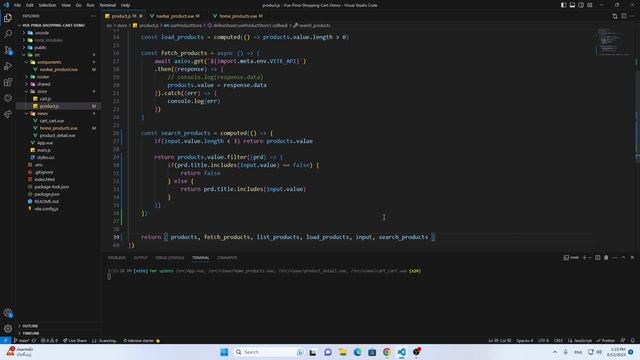Open the File menu
The image size is (640, 360).
[17, 5]
